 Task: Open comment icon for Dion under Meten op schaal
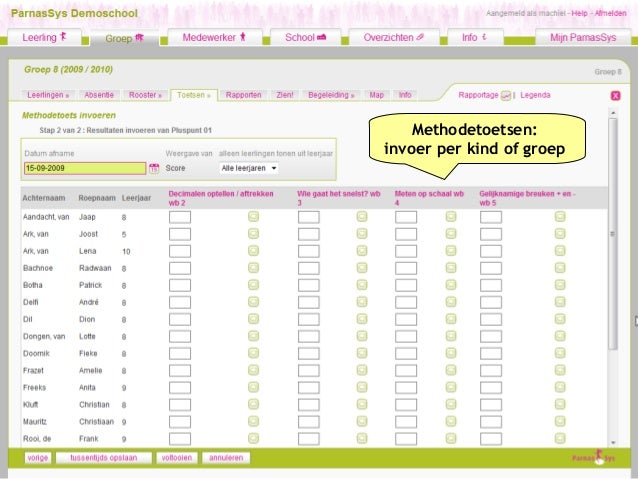451,319
